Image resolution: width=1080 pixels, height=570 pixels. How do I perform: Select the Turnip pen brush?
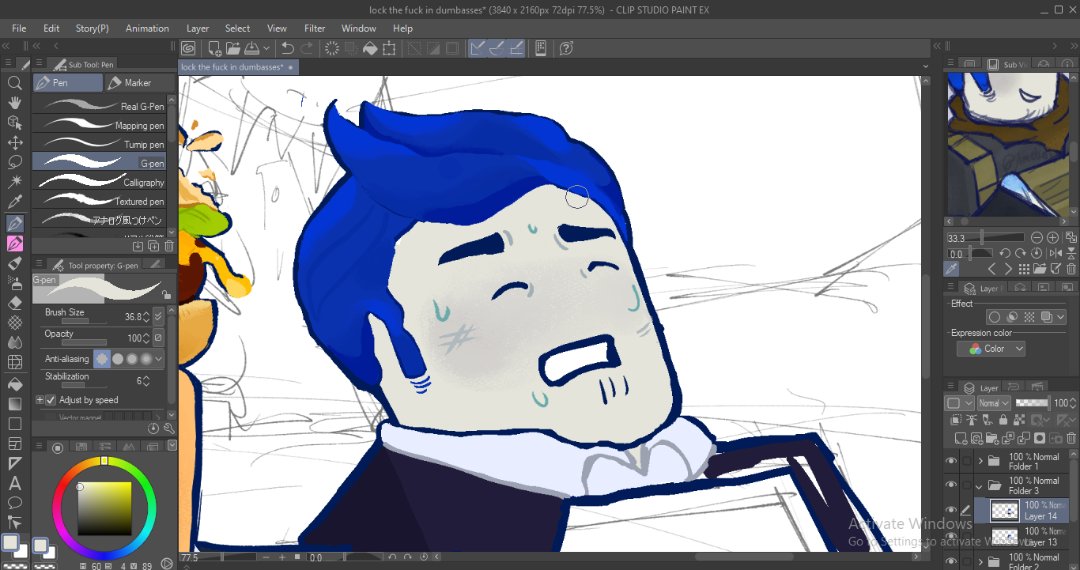[99, 144]
